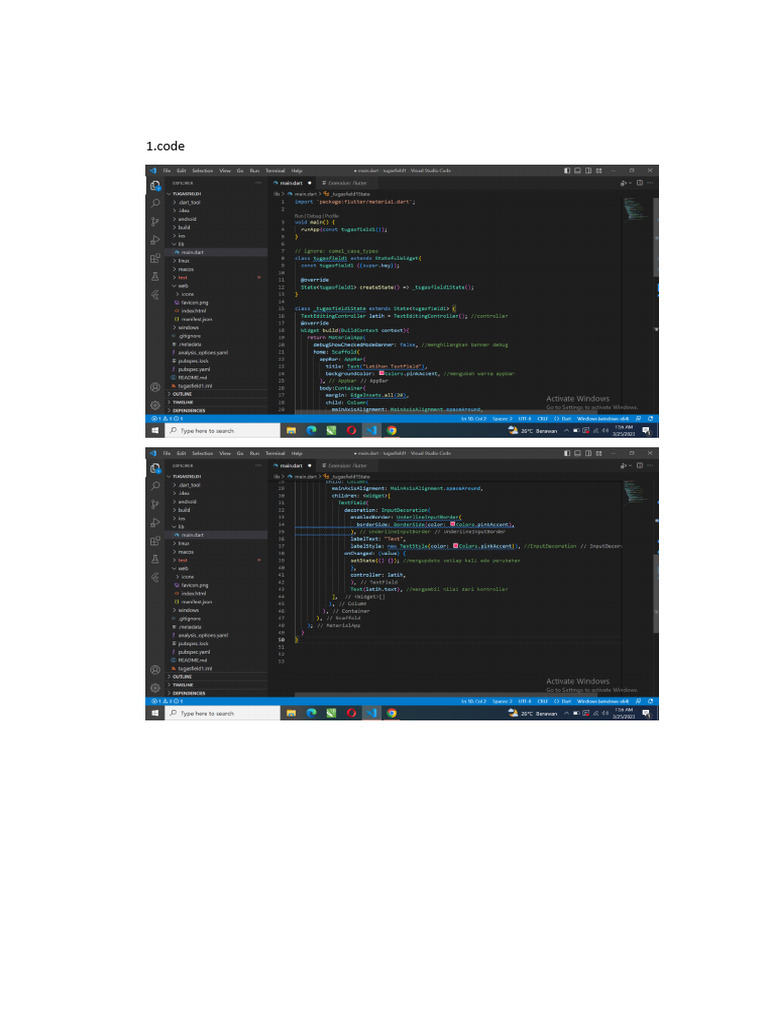Open Accounts icon in top screenshot's activity bar
768x1024 pixels.
[x=155, y=387]
